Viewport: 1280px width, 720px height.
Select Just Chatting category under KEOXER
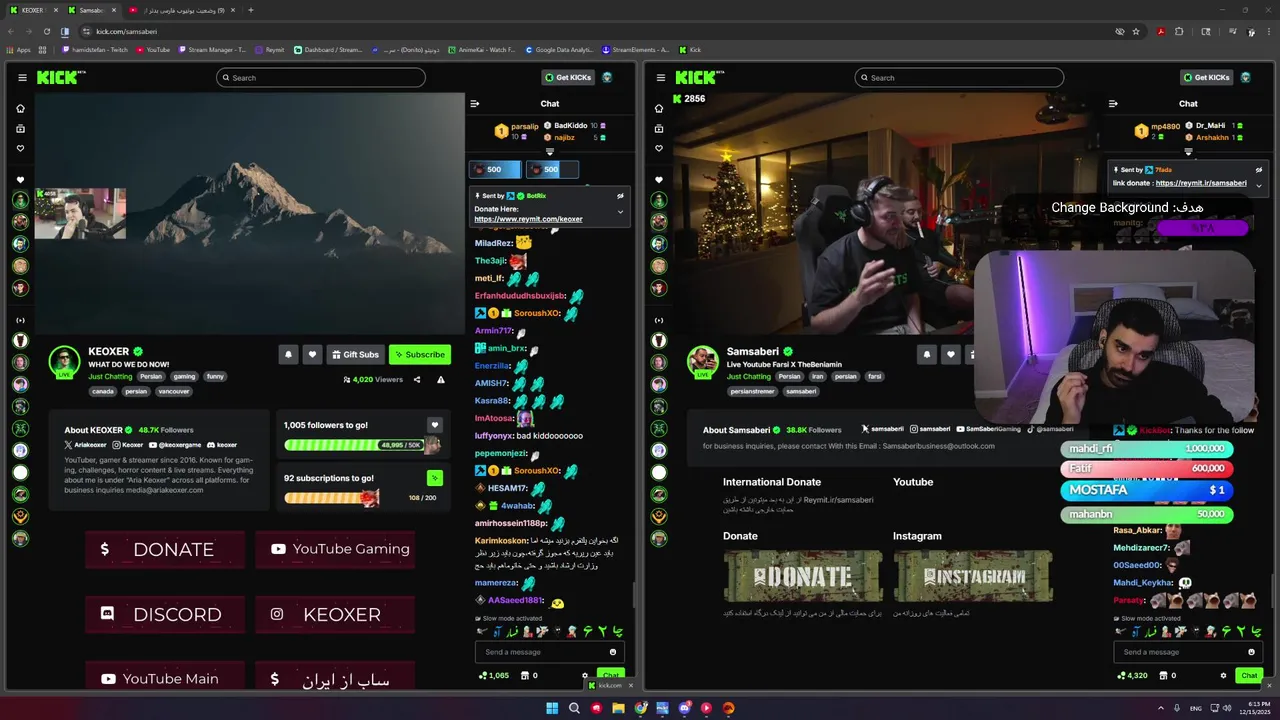coord(110,376)
